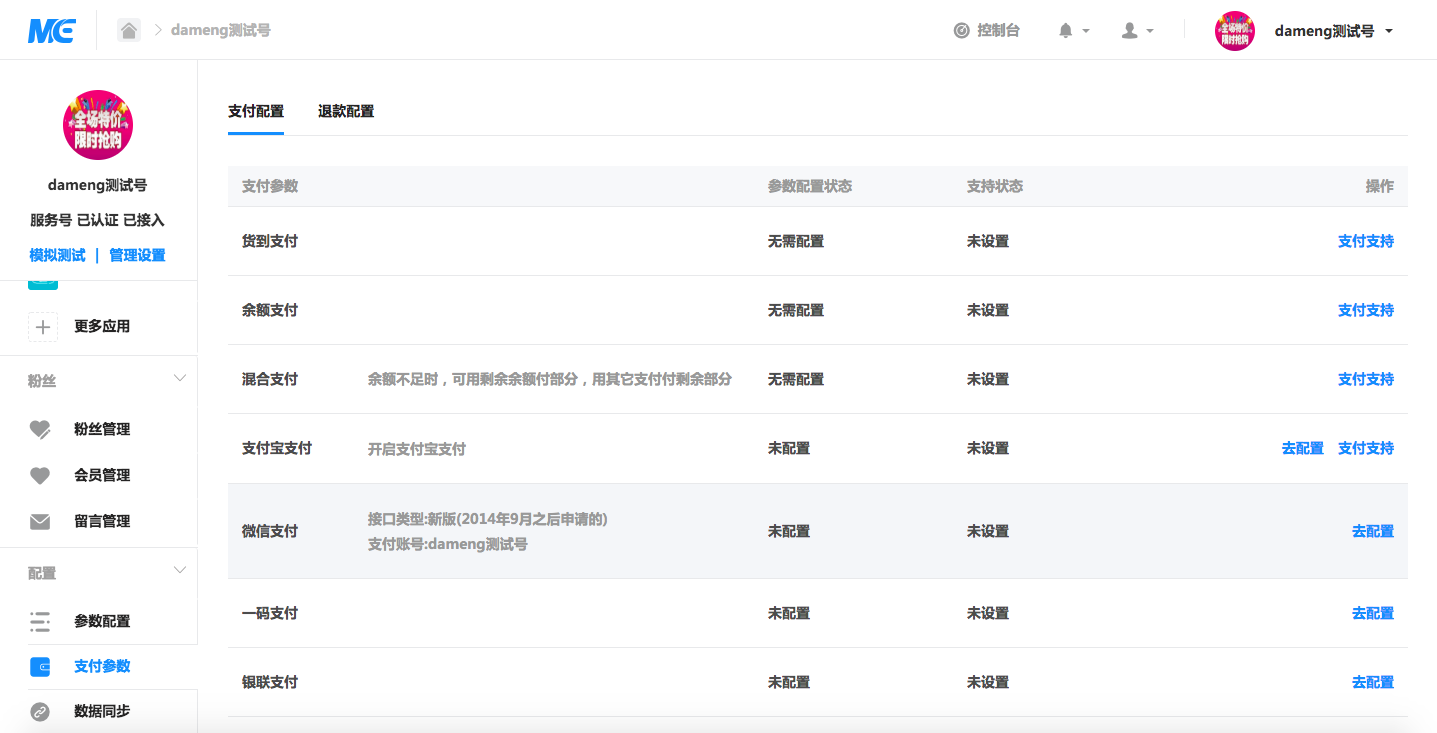
Task: Click the 货到支付 row label
Action: pyautogui.click(x=270, y=241)
